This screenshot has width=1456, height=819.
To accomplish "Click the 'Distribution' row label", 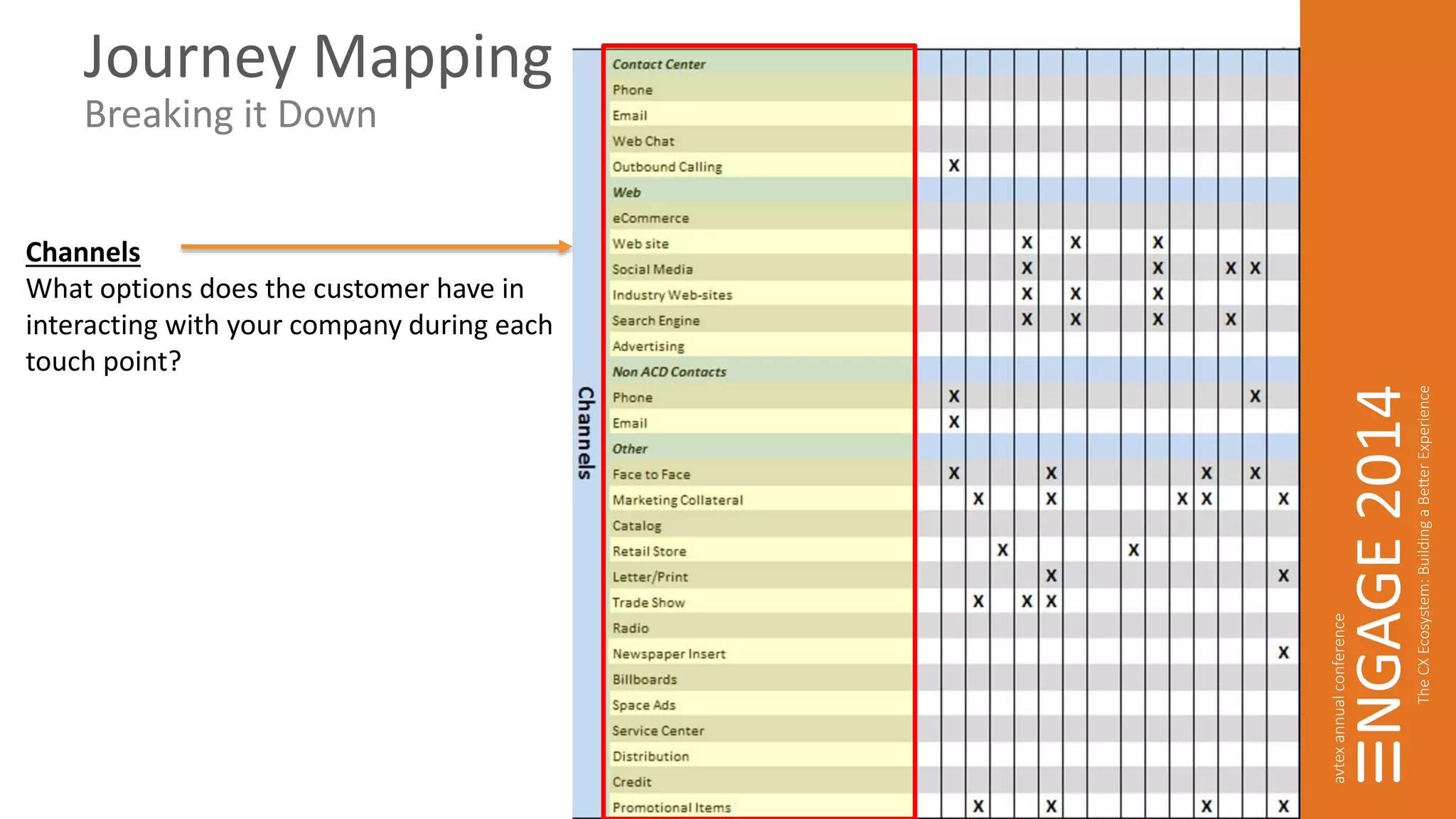I will pyautogui.click(x=651, y=756).
